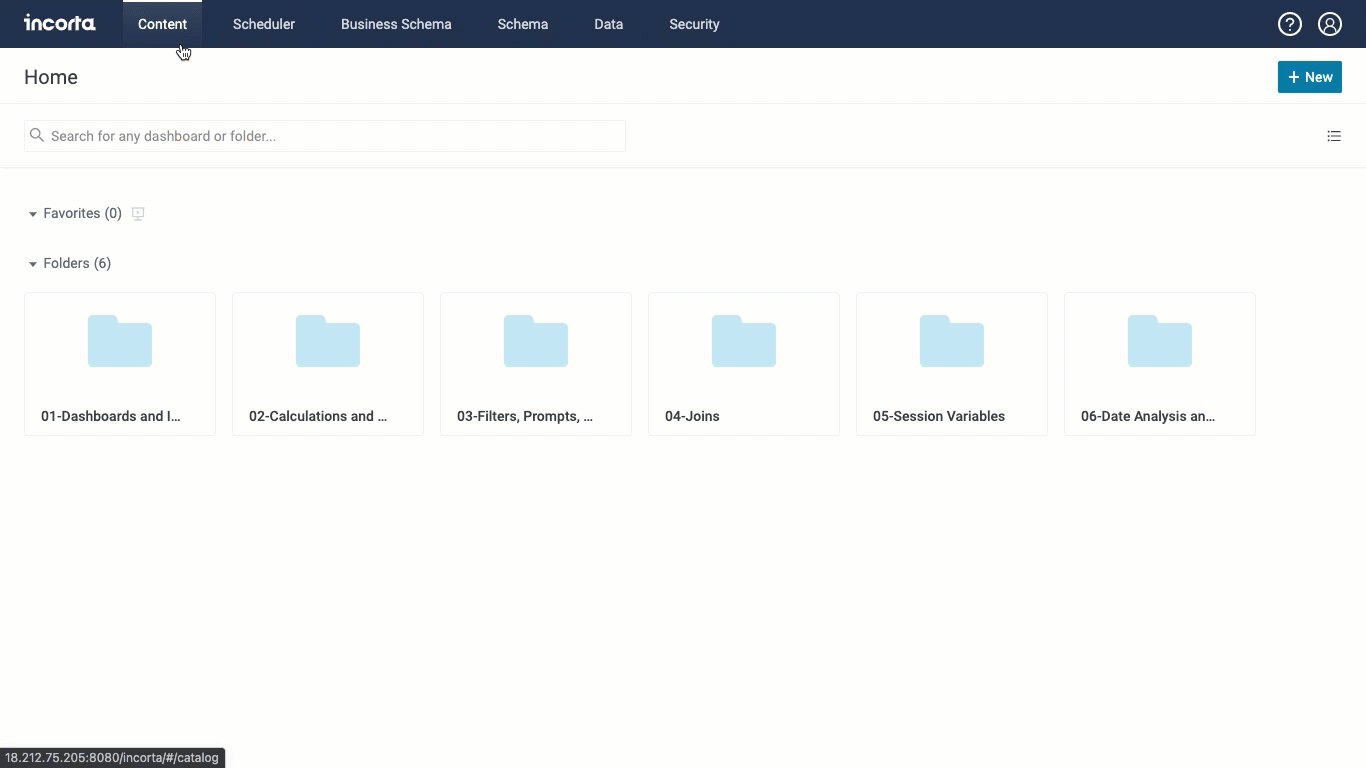The height and width of the screenshot is (768, 1366).
Task: Open the Data tab
Action: pos(608,24)
